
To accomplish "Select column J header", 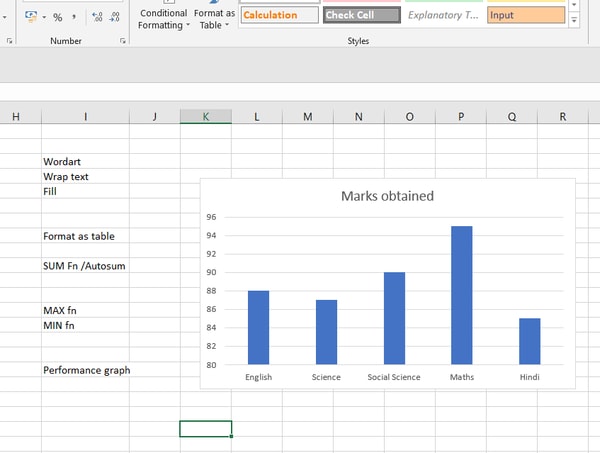I will coord(155,117).
